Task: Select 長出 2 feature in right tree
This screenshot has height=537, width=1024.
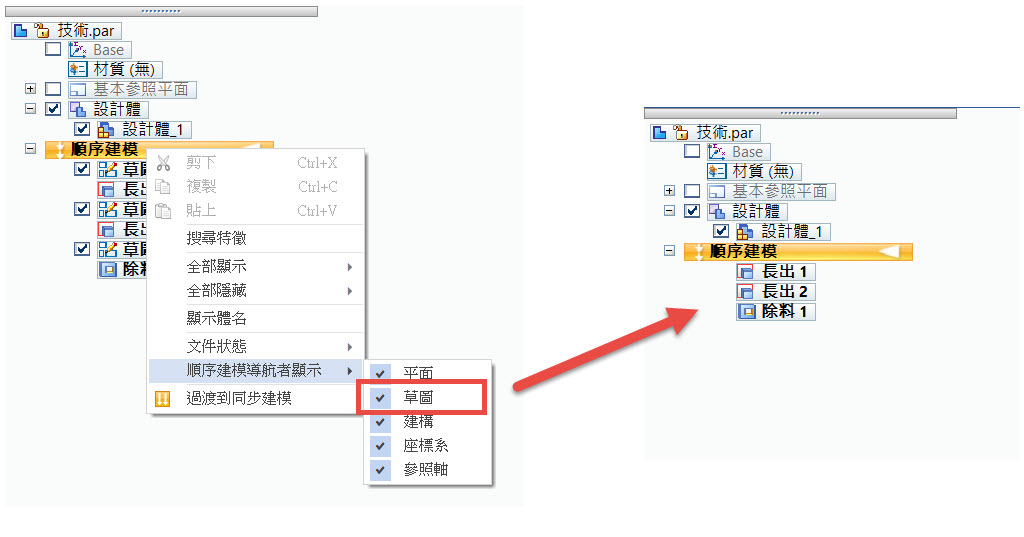Action: (x=775, y=291)
